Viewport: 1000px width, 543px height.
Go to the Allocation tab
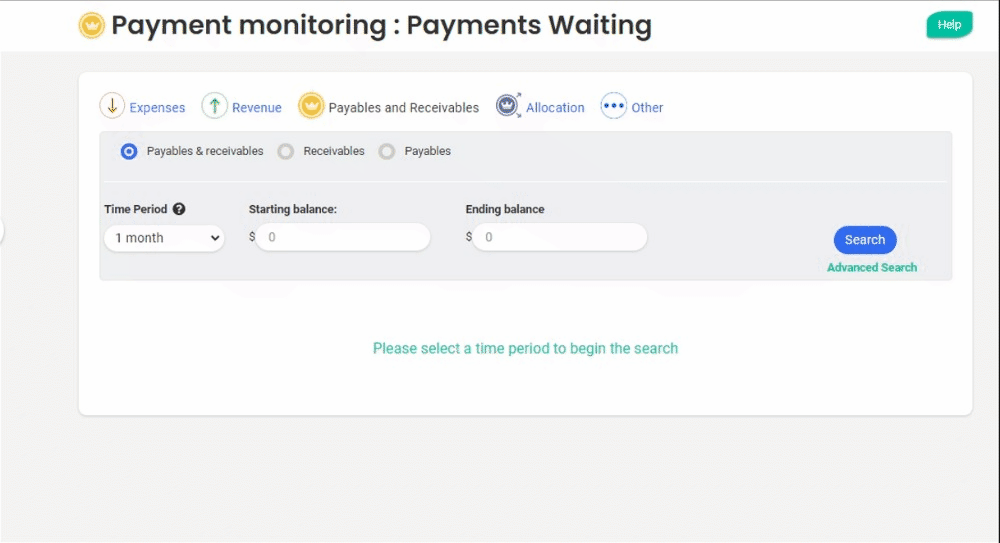555,108
